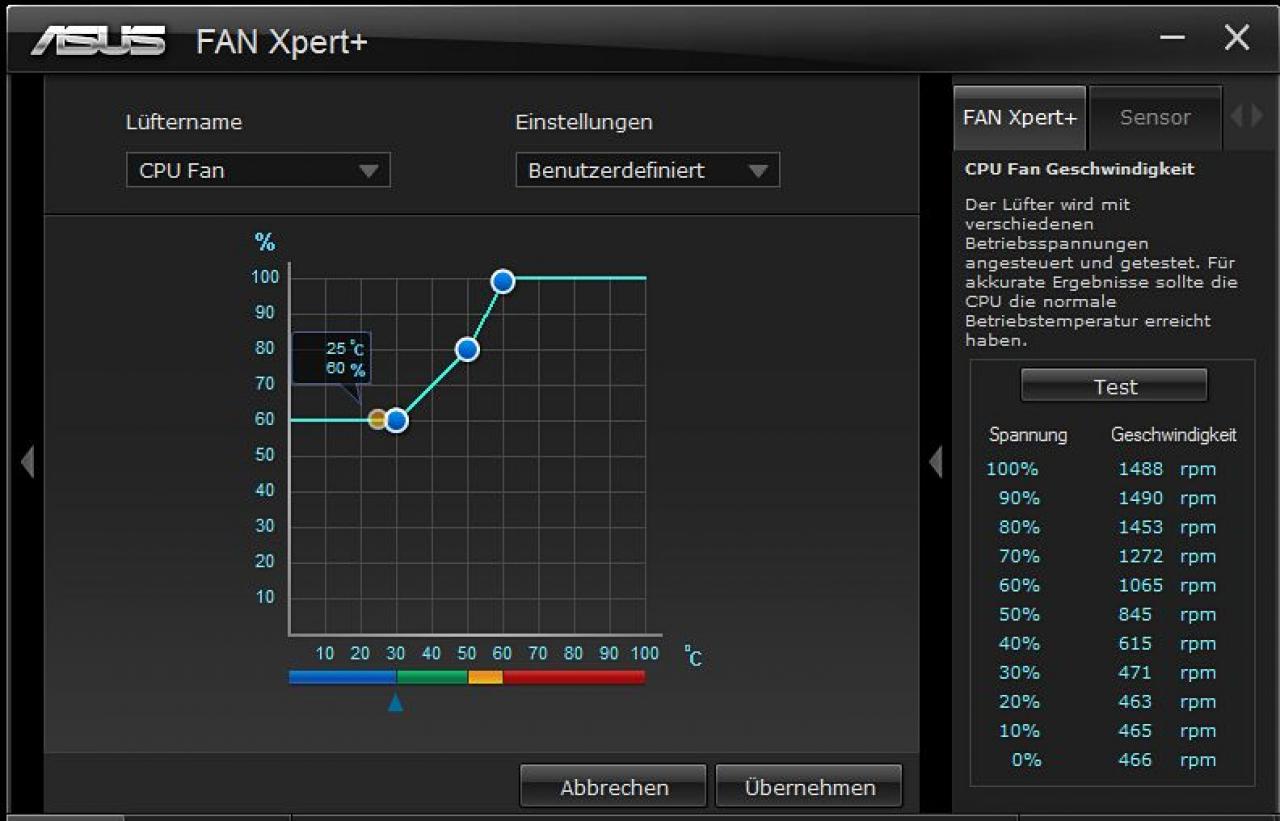Image resolution: width=1280 pixels, height=821 pixels.
Task: Click the 466 rpm value at 0%
Action: 1167,759
